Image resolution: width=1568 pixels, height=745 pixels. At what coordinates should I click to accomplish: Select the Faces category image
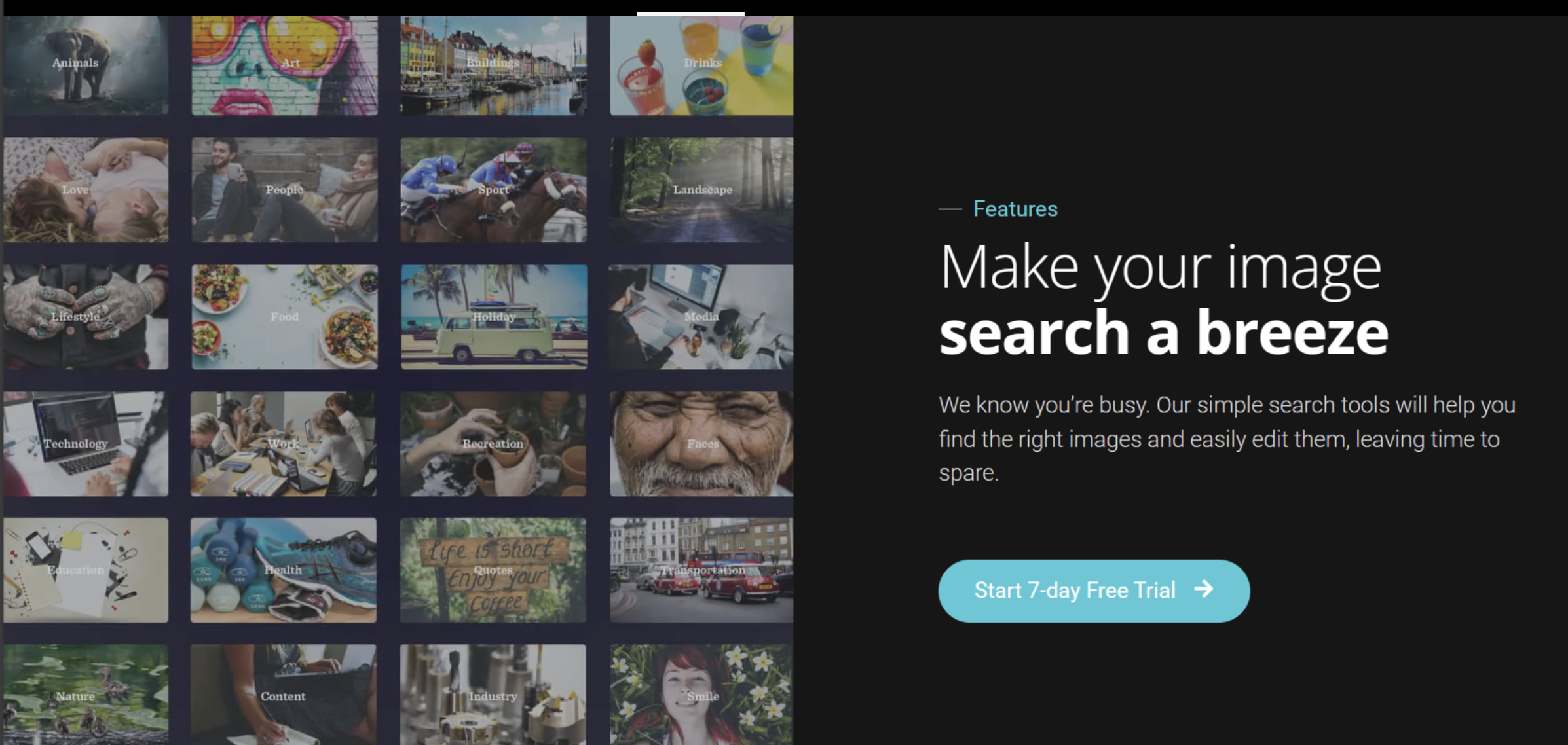point(701,444)
